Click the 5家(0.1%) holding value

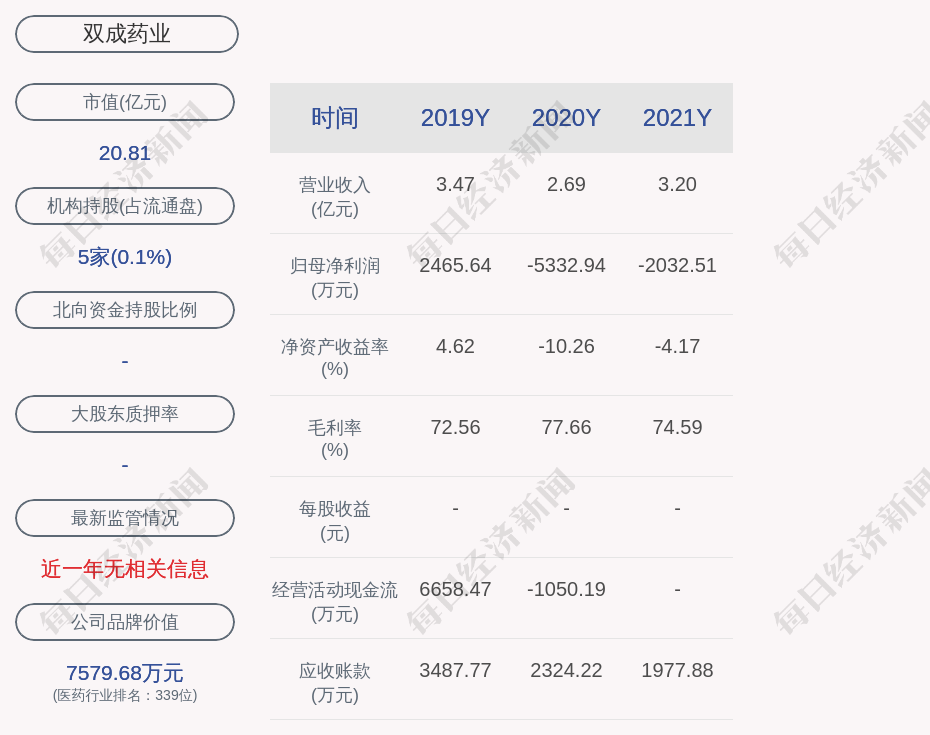[125, 257]
